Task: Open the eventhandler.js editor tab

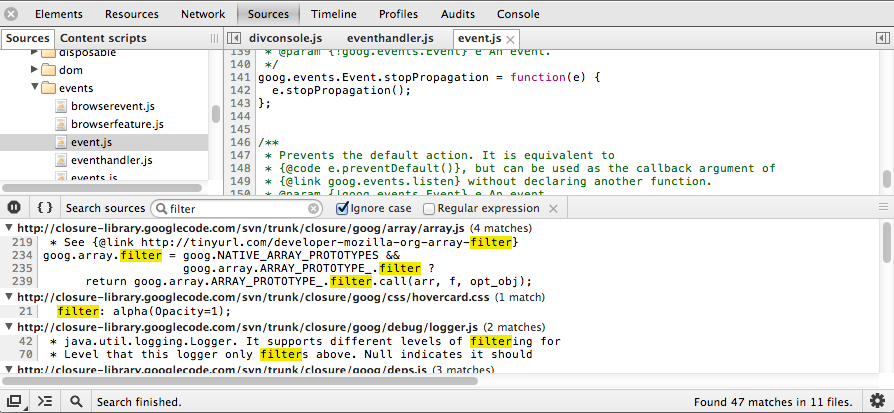Action: click(390, 38)
